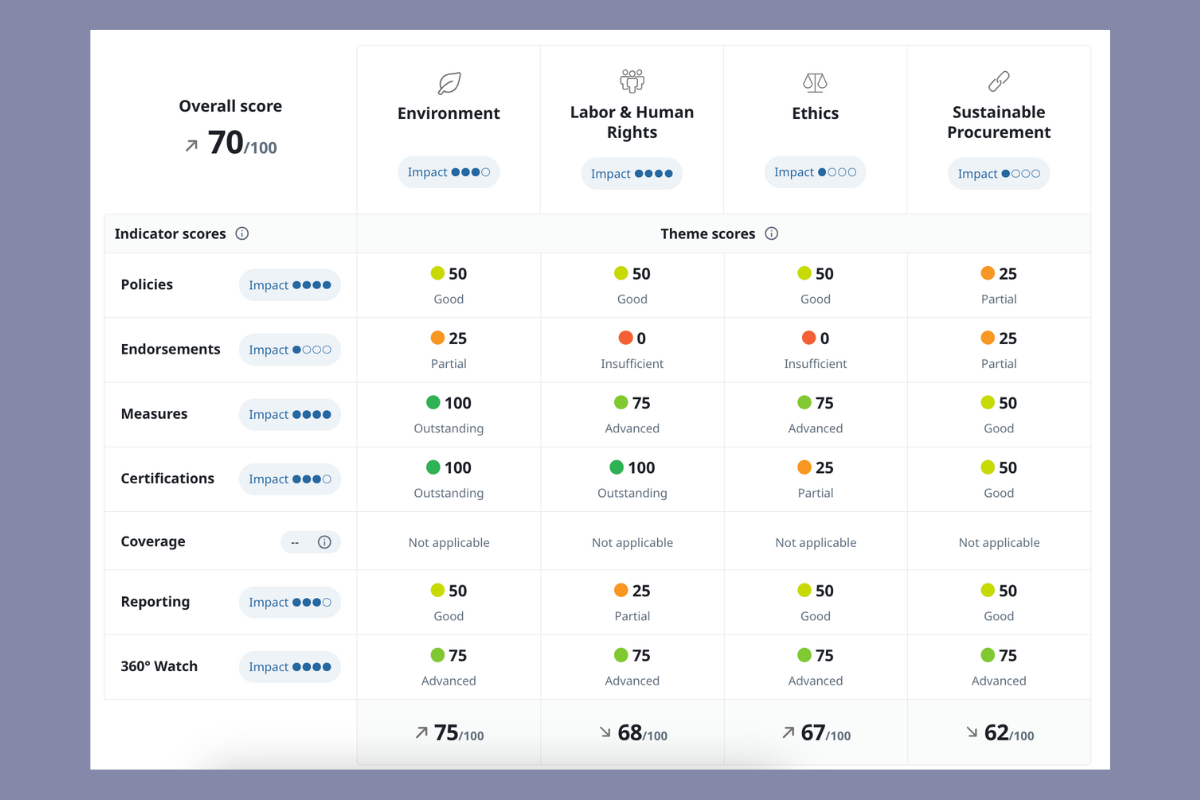Click the Endorsements row Impact badge

coord(290,350)
